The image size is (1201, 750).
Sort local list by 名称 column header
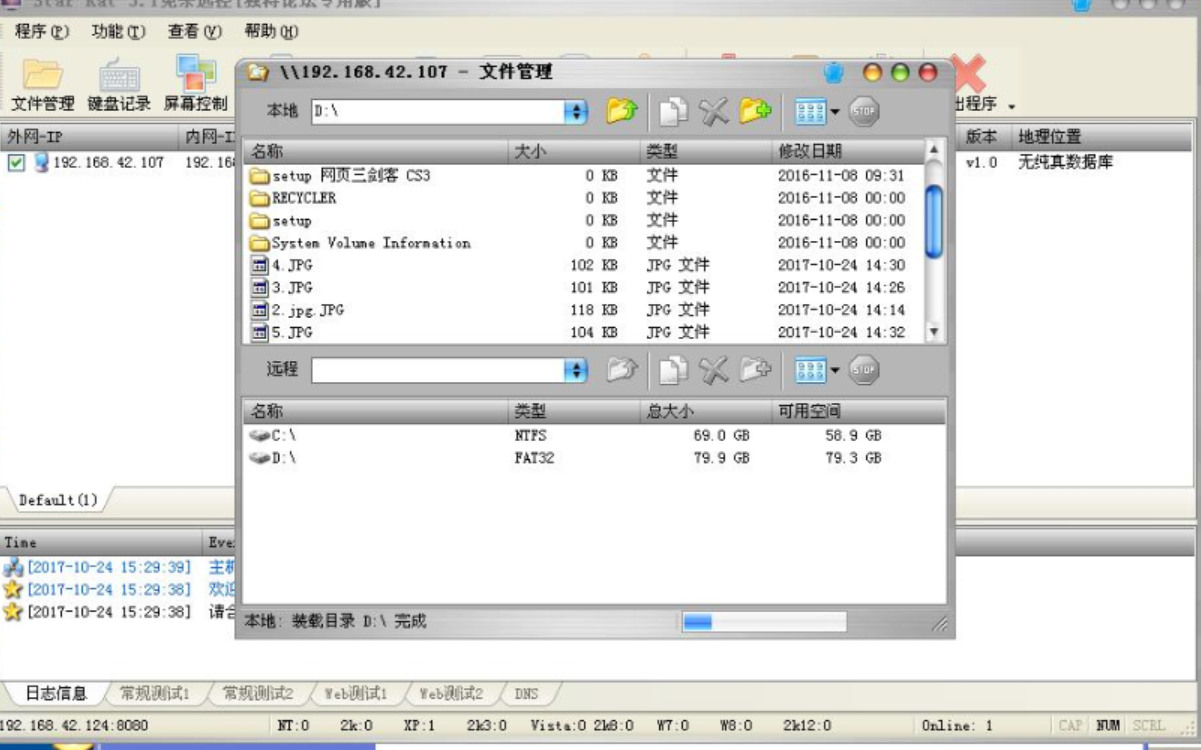tap(375, 151)
